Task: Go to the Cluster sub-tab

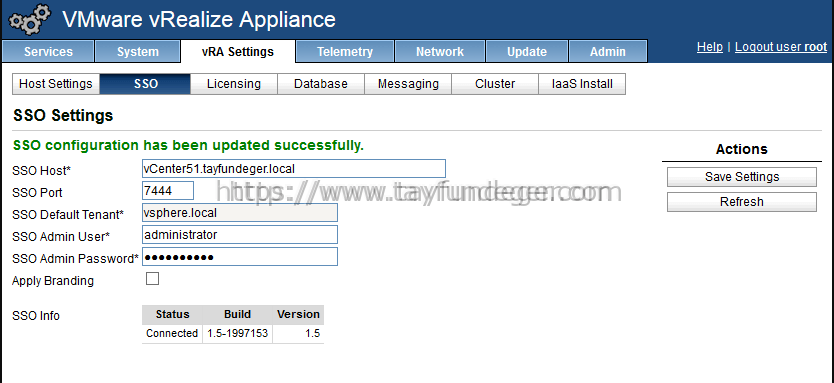Action: [495, 84]
